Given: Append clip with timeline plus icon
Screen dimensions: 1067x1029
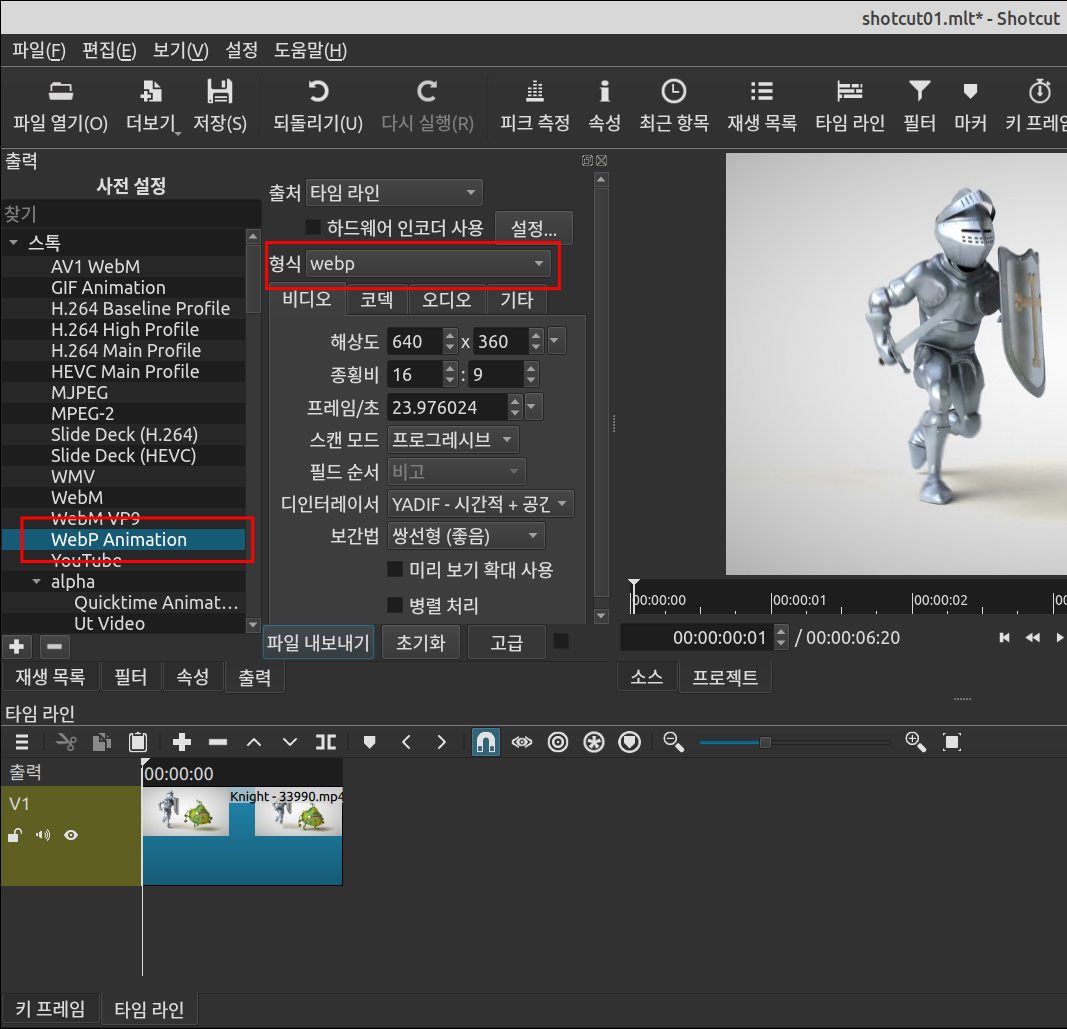Looking at the screenshot, I should pyautogui.click(x=182, y=742).
